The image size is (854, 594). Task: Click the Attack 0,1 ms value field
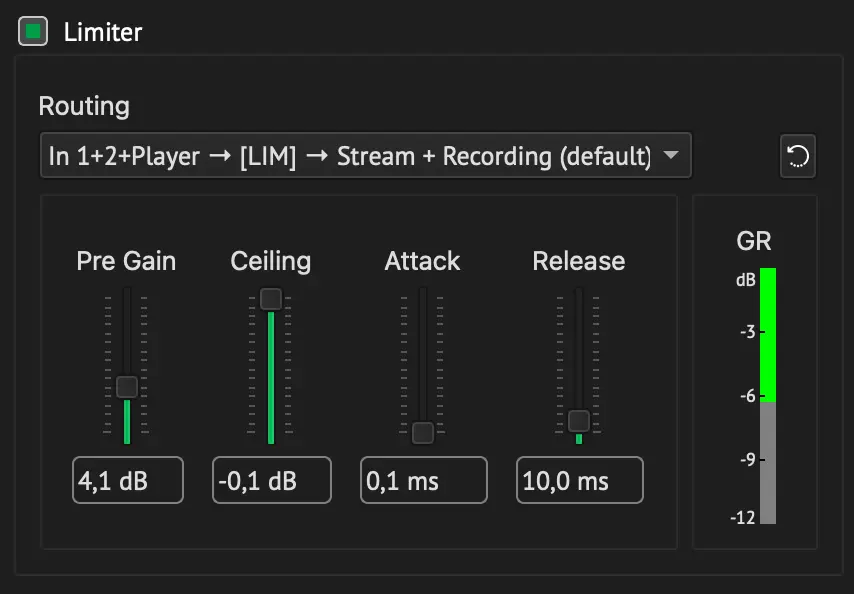pyautogui.click(x=424, y=480)
